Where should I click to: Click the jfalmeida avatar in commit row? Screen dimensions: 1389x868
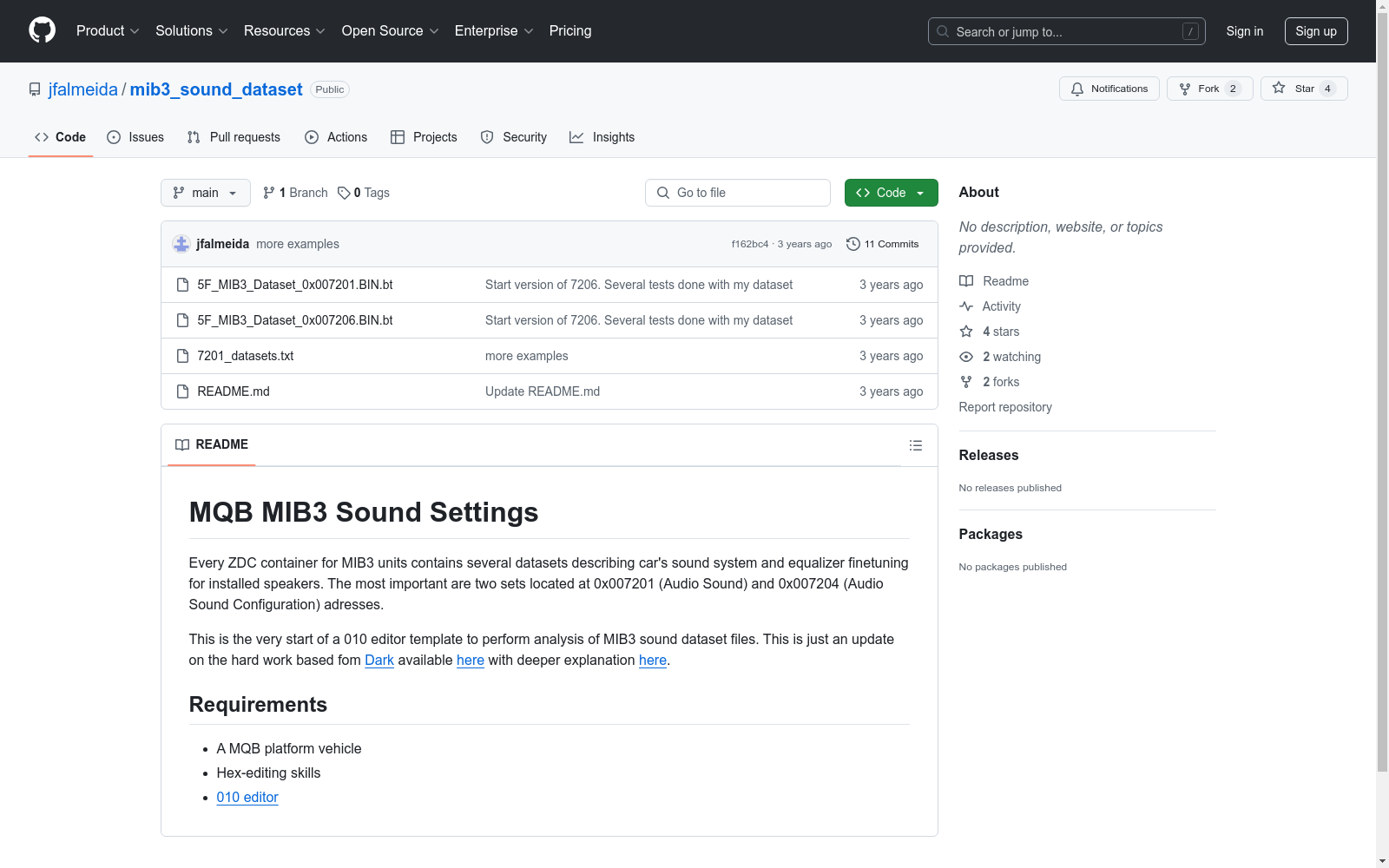181,244
